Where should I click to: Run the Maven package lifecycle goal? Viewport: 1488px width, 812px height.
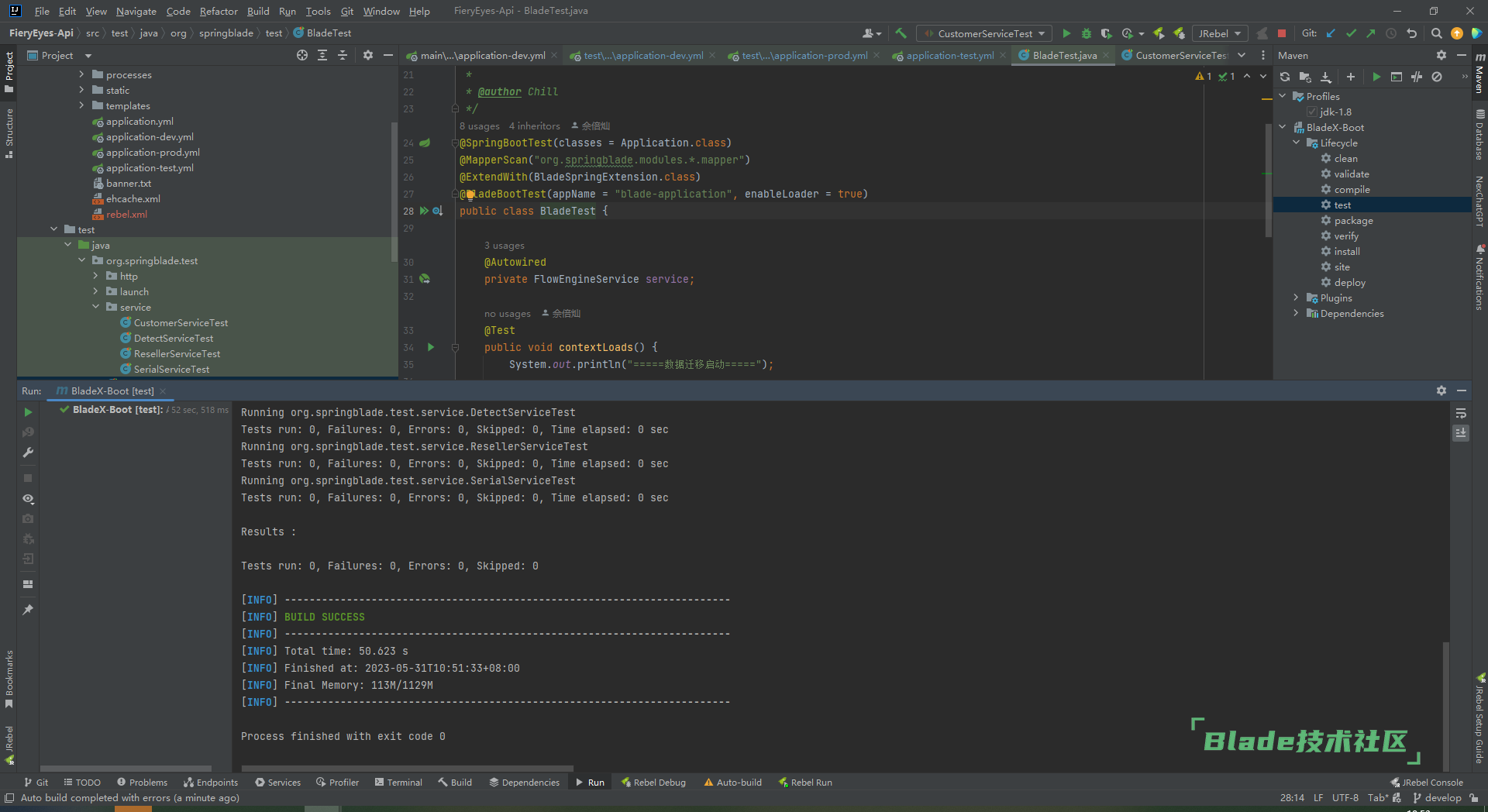[1353, 220]
